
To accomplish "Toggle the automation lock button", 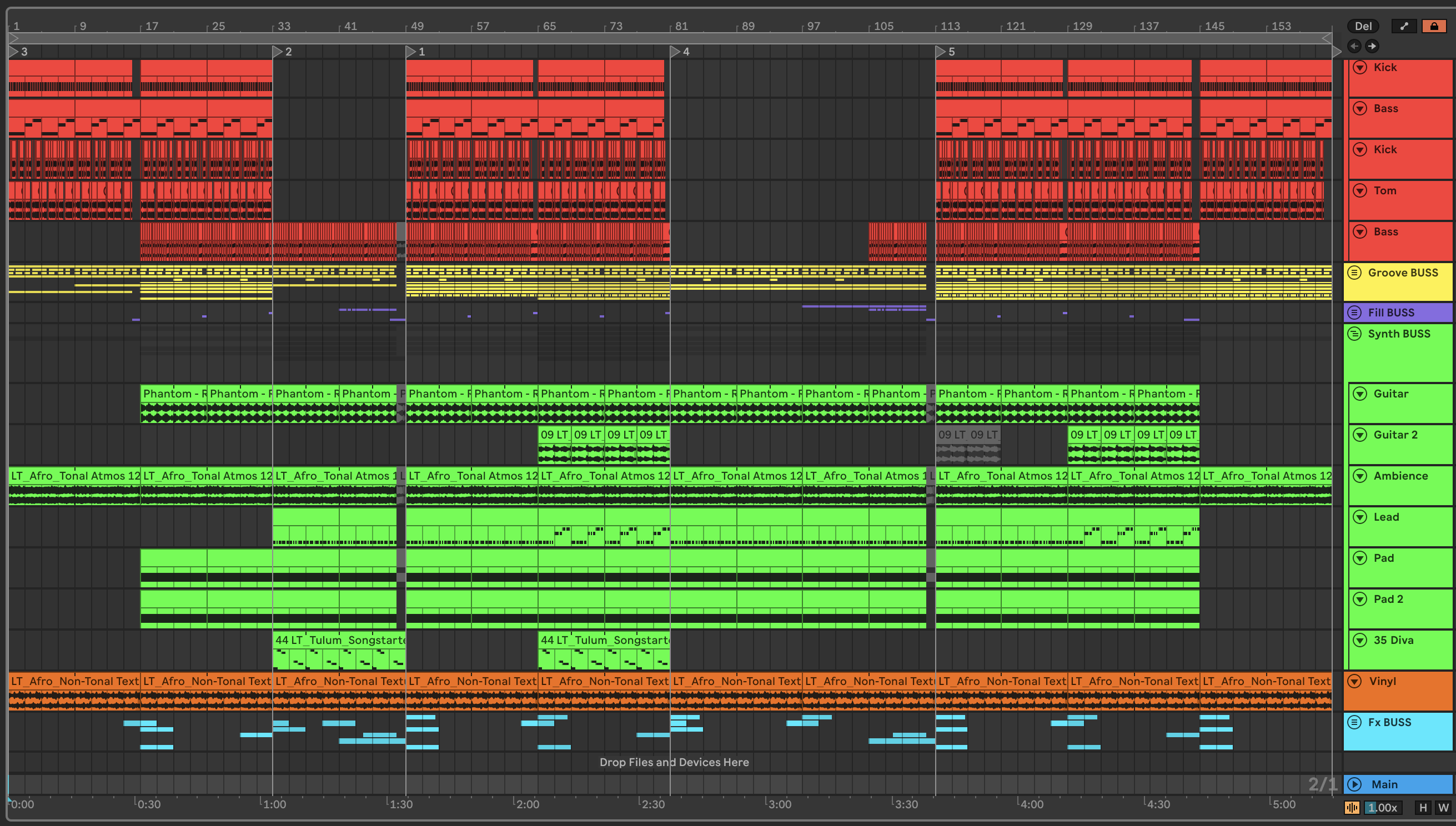I will (1434, 26).
